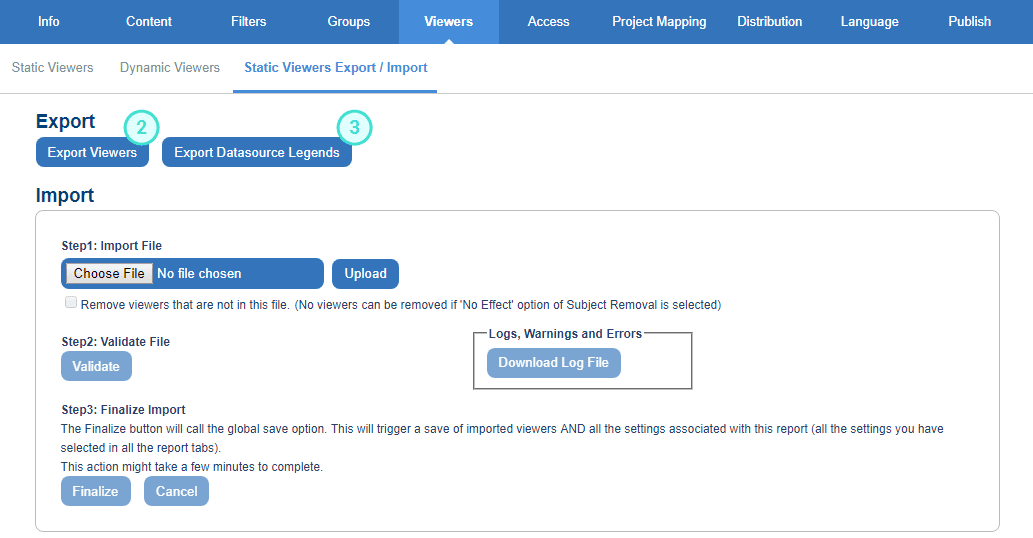Viewport: 1033px width, 538px height.
Task: Switch to Project Mapping tab
Action: pyautogui.click(x=659, y=22)
